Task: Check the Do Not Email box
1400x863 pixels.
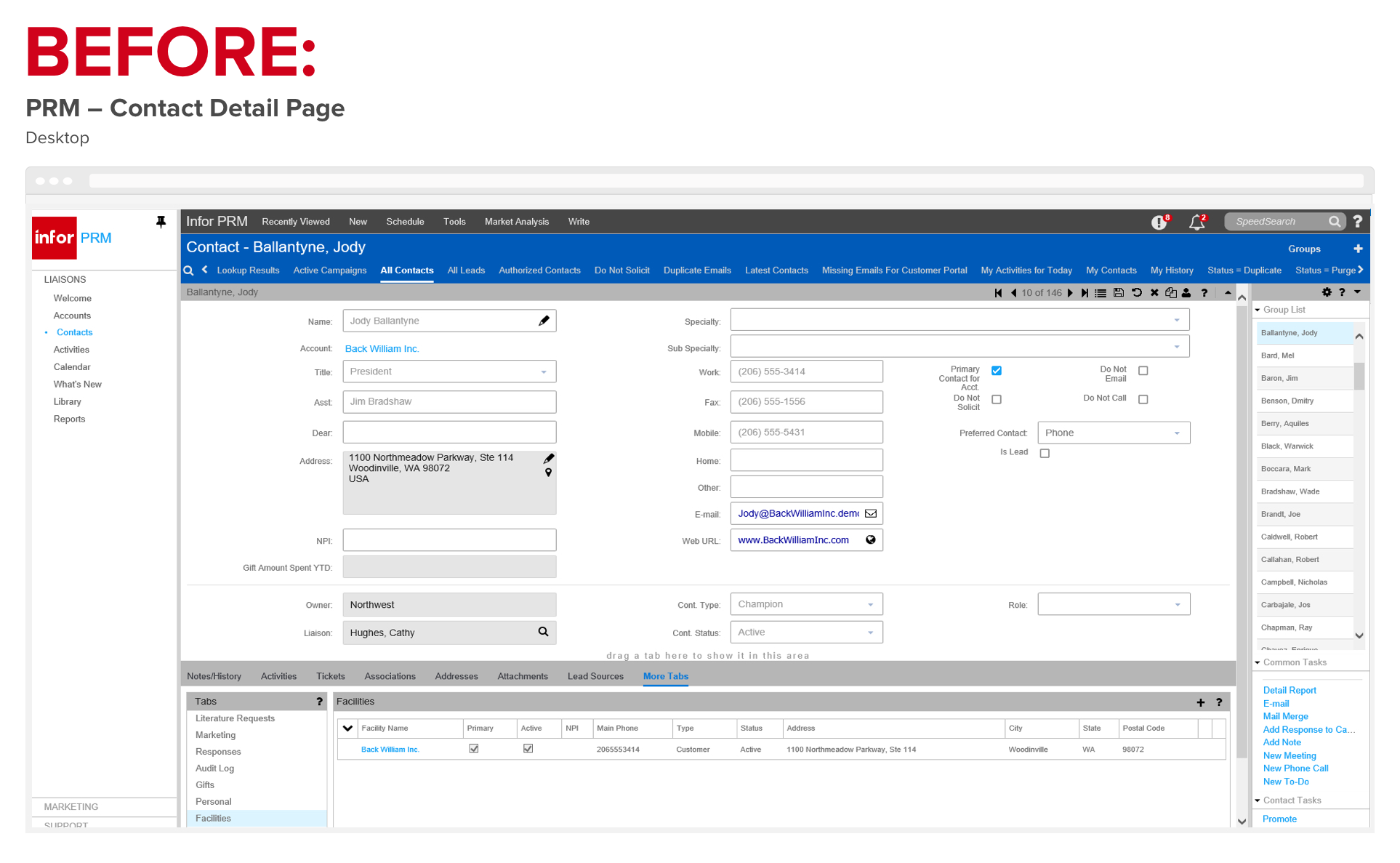Action: pyautogui.click(x=1143, y=371)
